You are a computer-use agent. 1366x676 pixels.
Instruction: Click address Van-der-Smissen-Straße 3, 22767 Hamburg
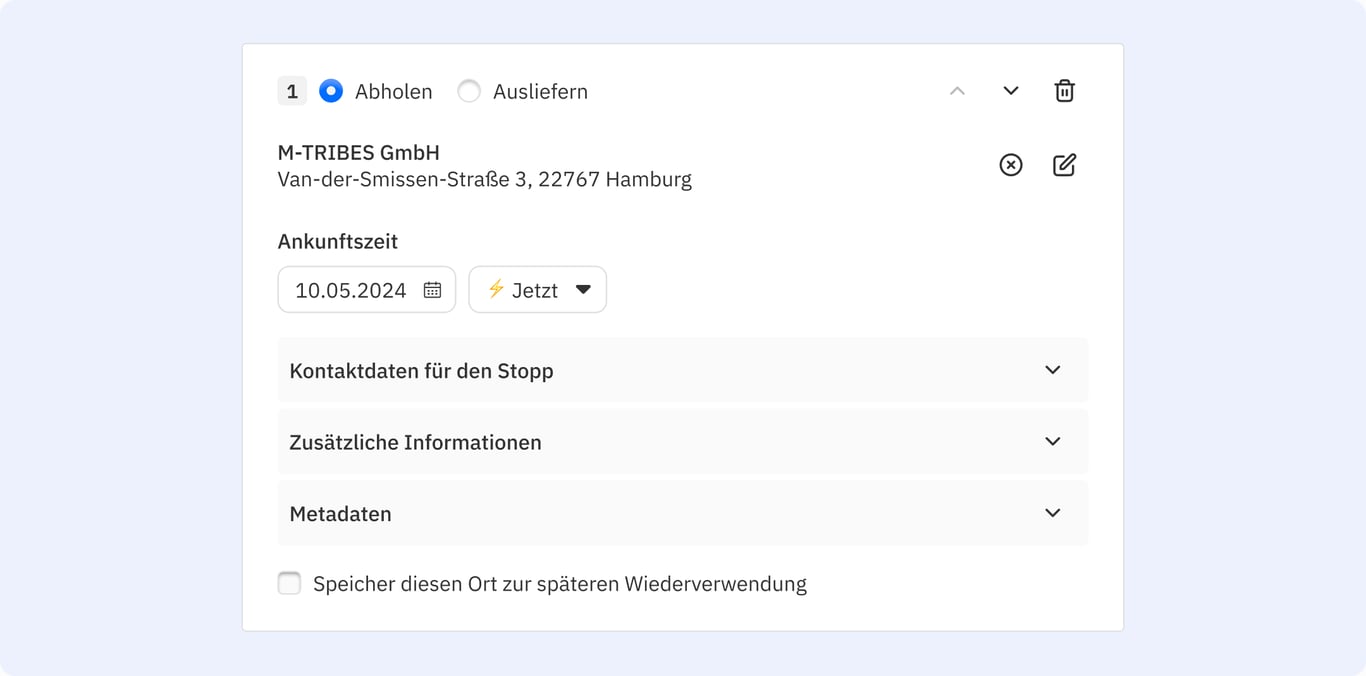pyautogui.click(x=485, y=180)
